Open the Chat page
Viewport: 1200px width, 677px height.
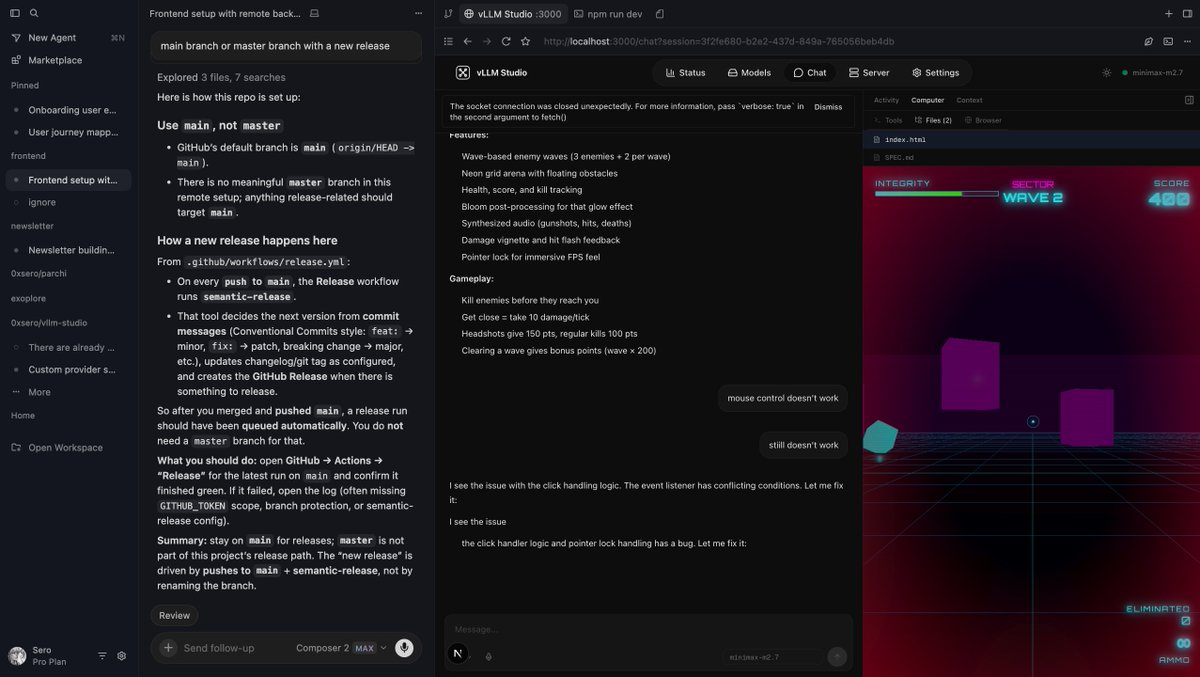(810, 72)
